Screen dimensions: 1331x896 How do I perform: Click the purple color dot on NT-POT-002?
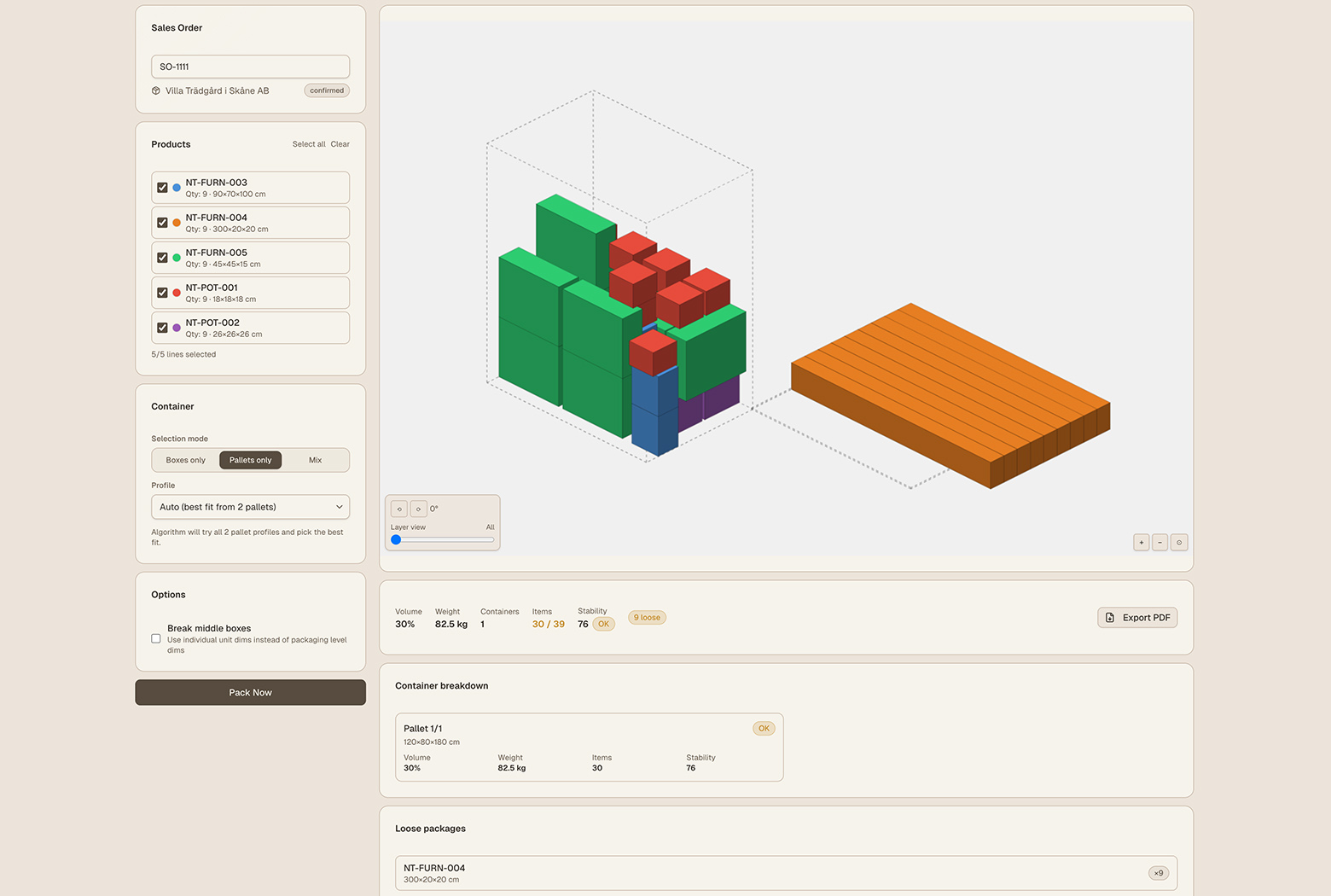[177, 328]
